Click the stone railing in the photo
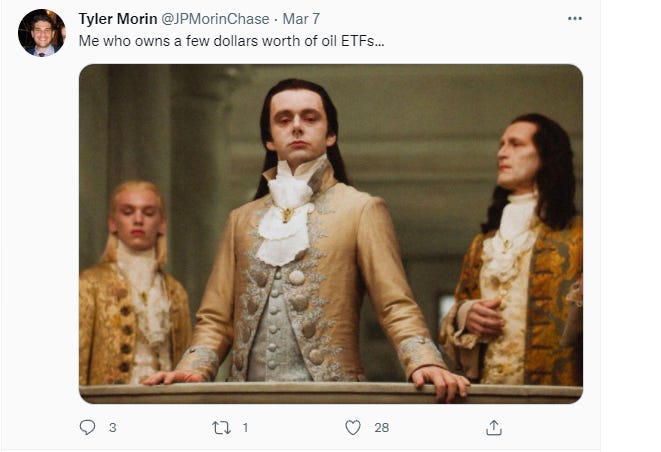661x452 pixels. pos(331,393)
